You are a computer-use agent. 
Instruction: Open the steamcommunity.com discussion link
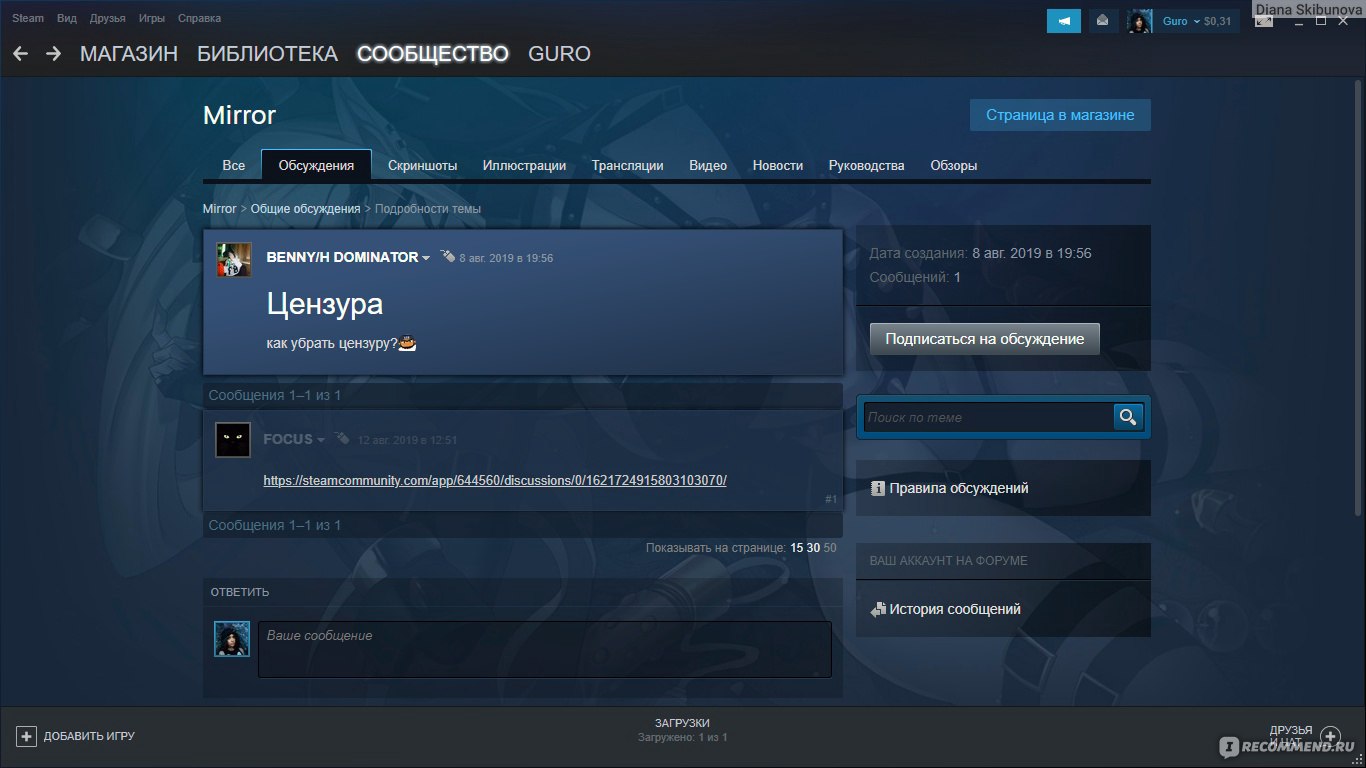[495, 480]
